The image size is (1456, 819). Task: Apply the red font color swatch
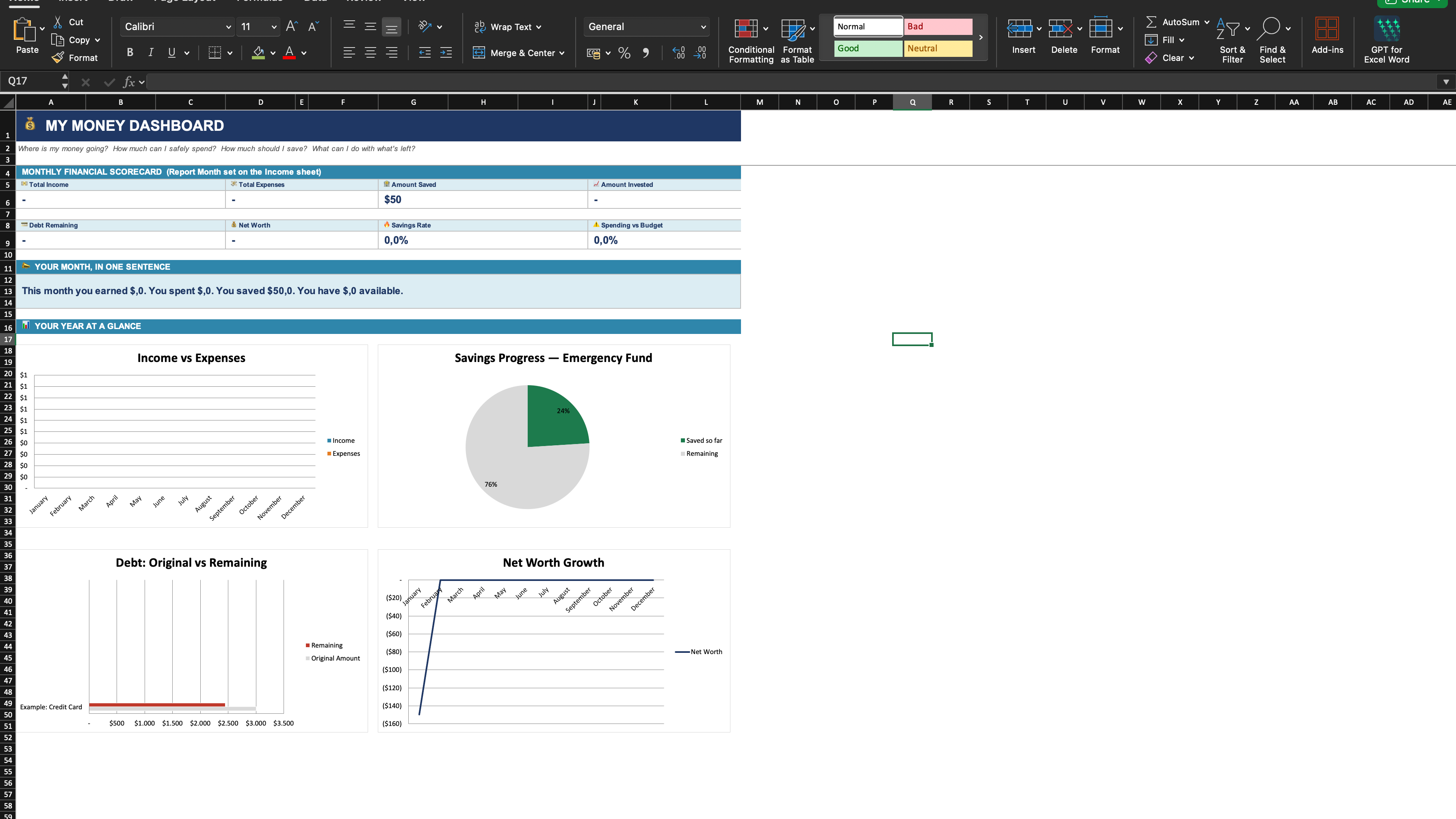pyautogui.click(x=289, y=52)
